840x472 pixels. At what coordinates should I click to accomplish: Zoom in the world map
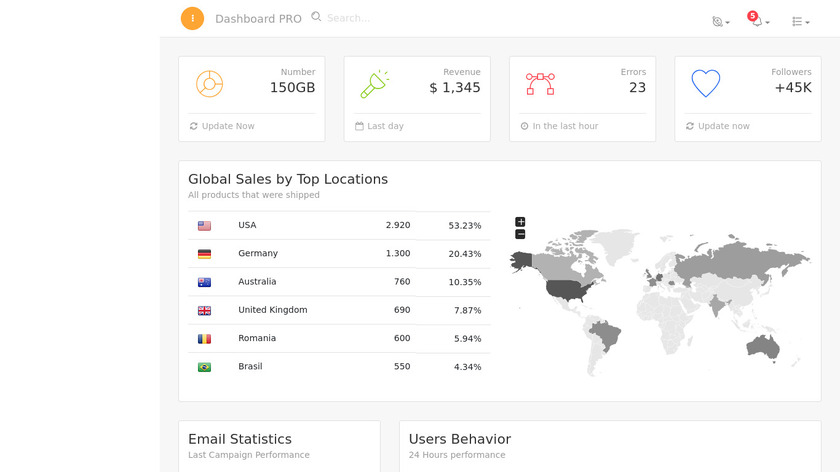(520, 222)
